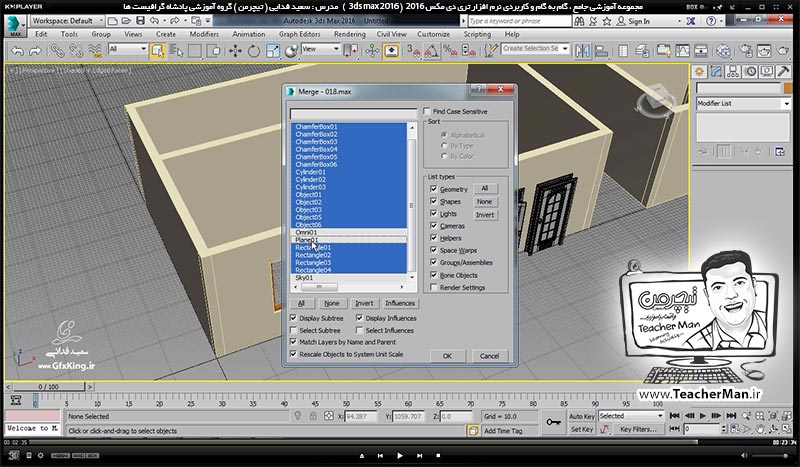Click the time slider 0 / 100 handle
Viewport: 800px width, 467px height.
pyautogui.click(x=48, y=387)
